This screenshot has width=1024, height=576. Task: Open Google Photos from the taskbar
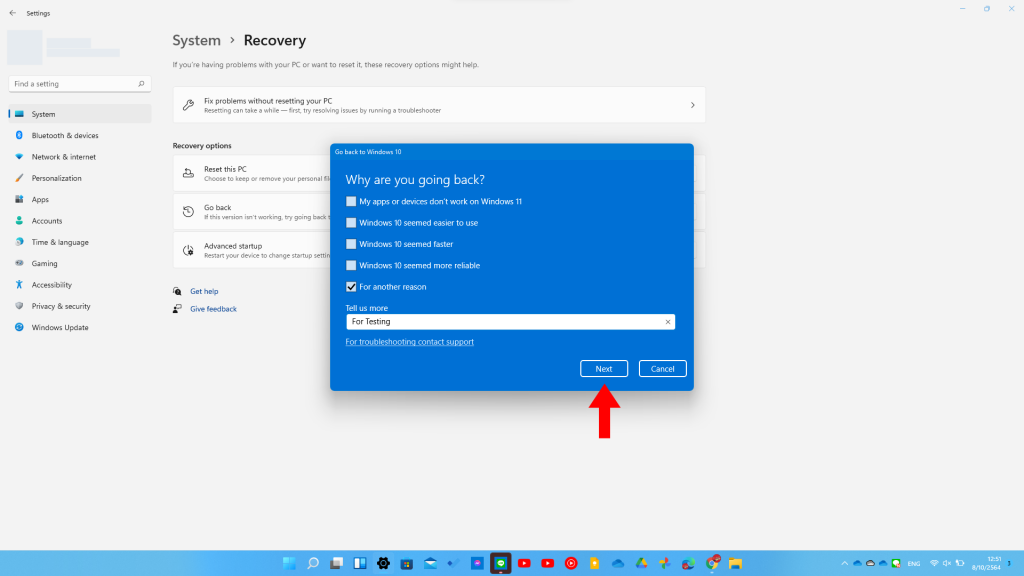[x=665, y=563]
